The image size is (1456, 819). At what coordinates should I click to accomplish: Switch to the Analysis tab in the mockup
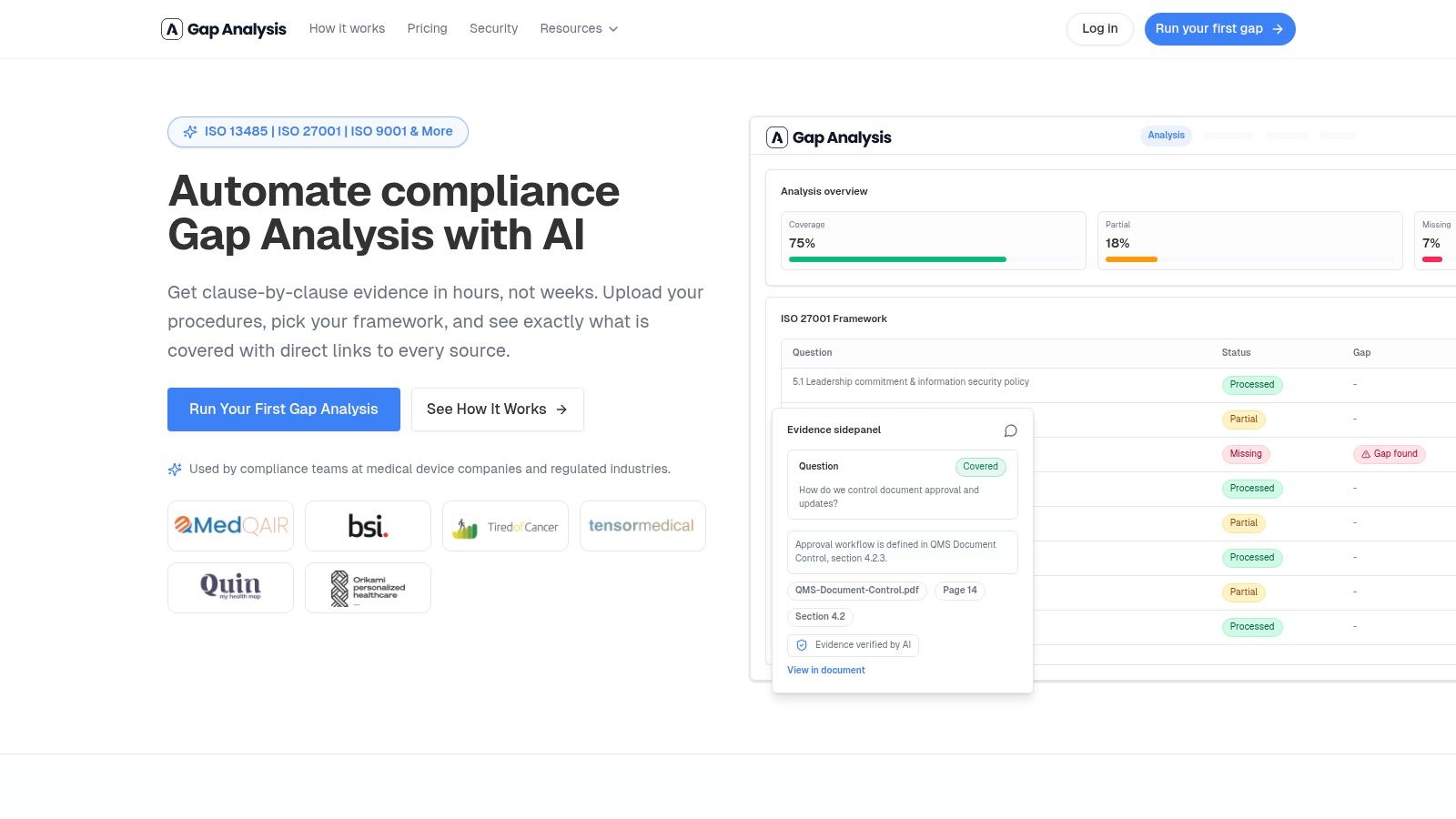(1166, 135)
